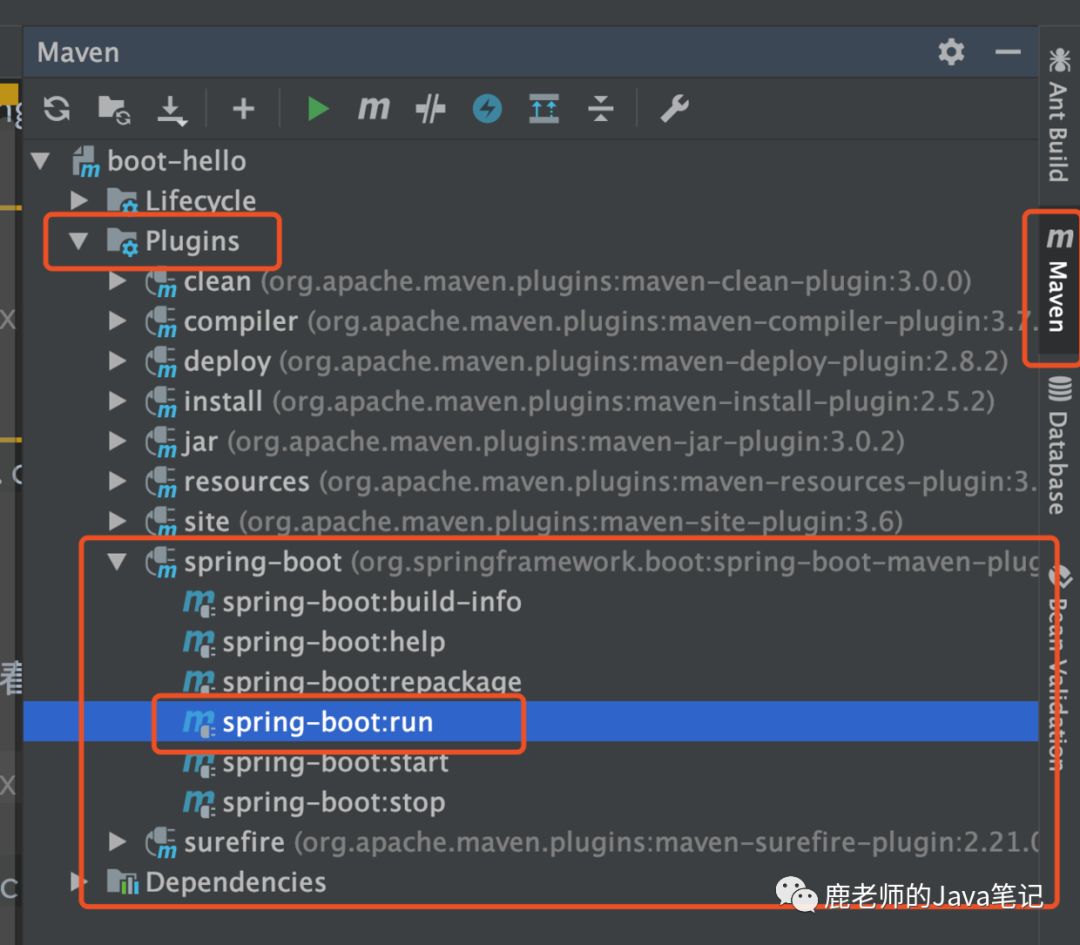Generate sources and update folders icon
1080x945 pixels.
coord(114,109)
